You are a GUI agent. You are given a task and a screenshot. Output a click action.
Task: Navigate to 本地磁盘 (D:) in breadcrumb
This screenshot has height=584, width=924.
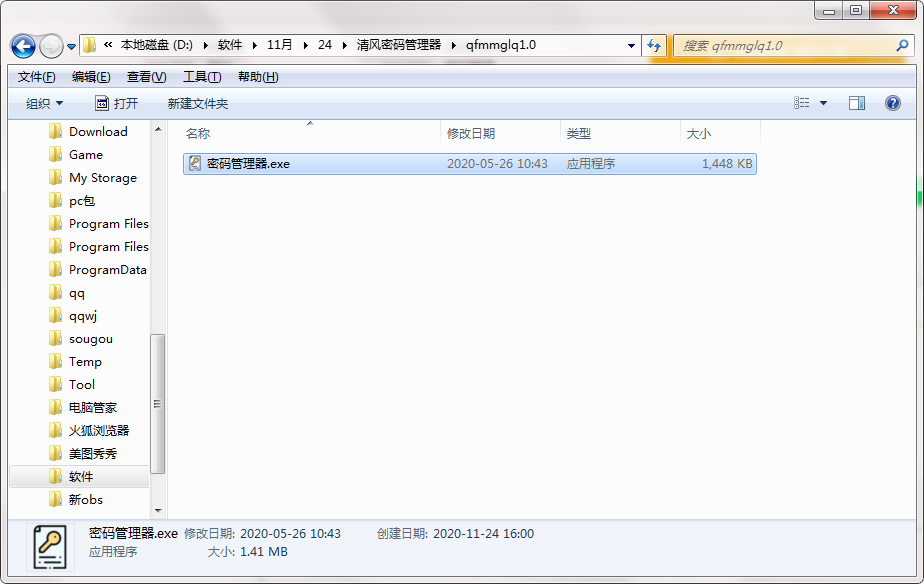tap(156, 45)
